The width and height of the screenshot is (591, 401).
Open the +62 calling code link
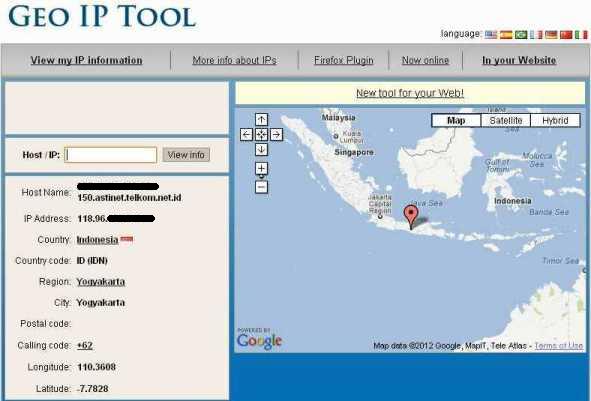click(85, 346)
